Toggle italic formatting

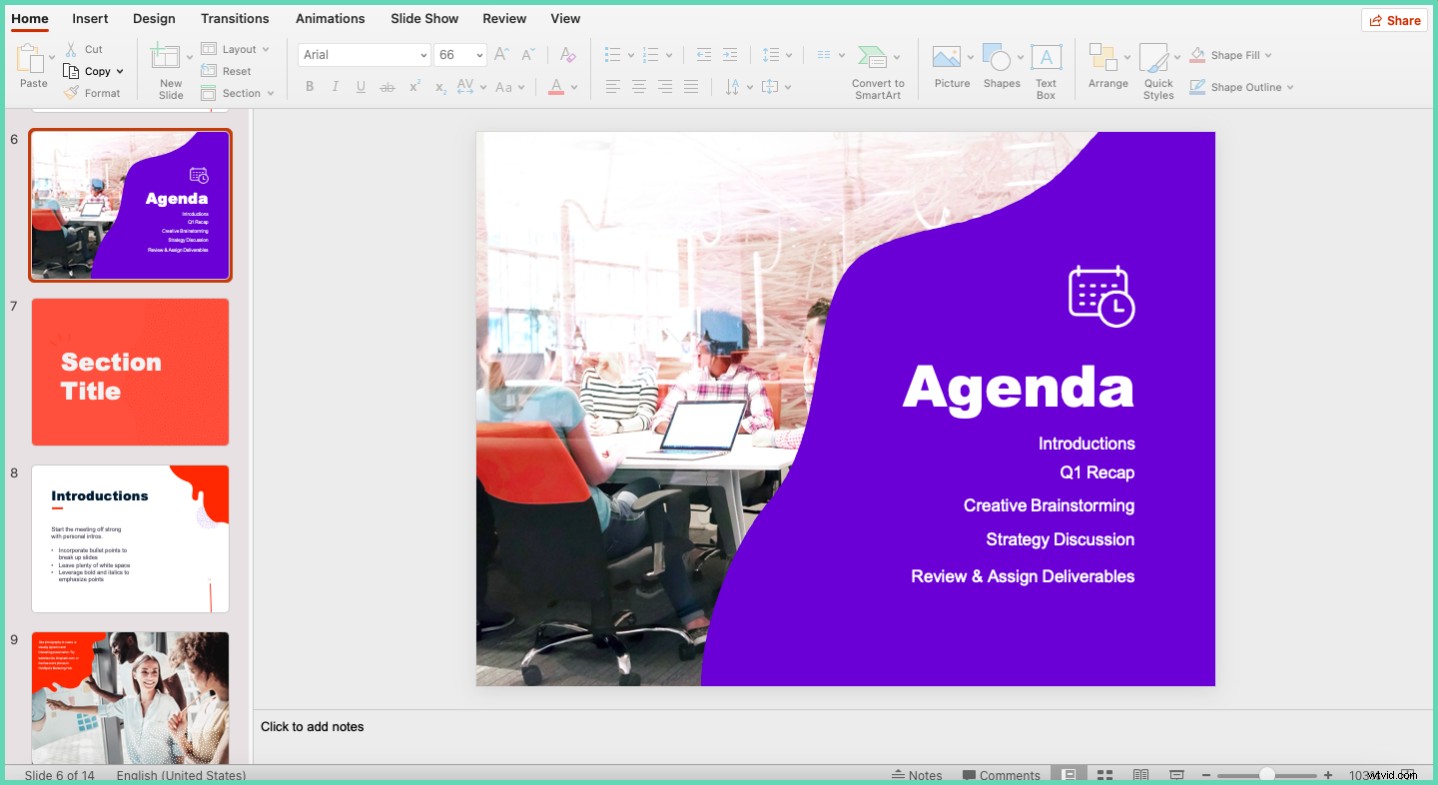tap(335, 87)
